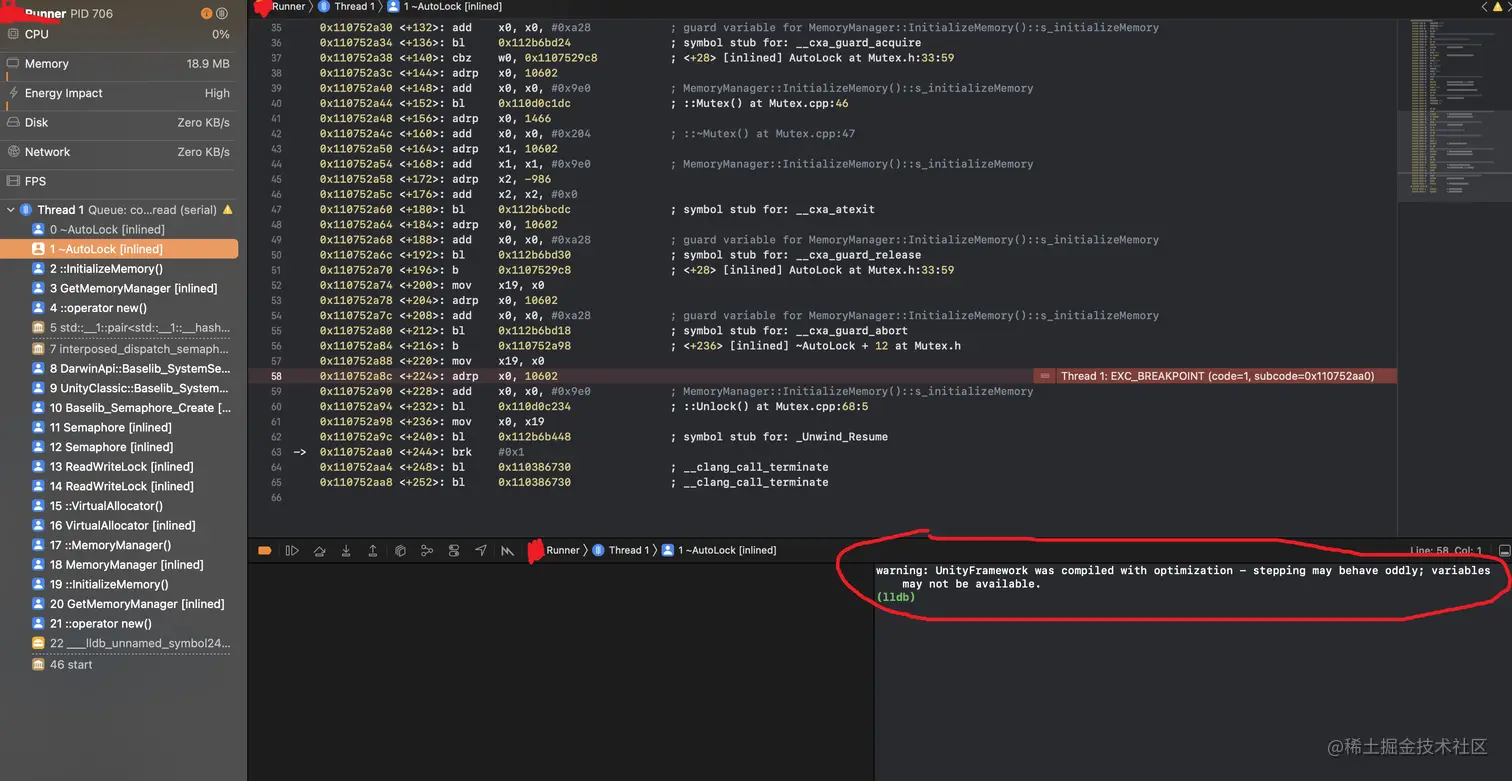
Task: Open the Disk gauge report
Action: pyautogui.click(x=119, y=122)
